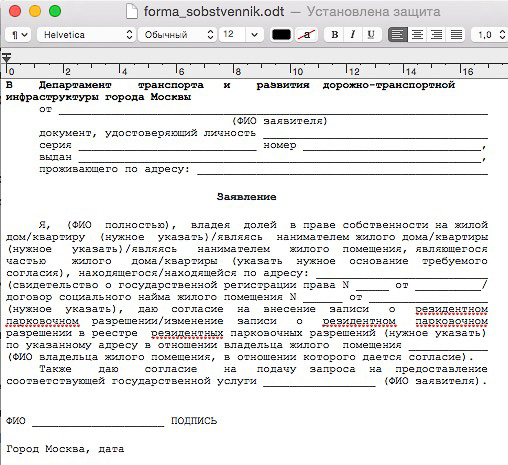Open the text background color swatch
The height and width of the screenshot is (465, 508).
click(x=307, y=35)
